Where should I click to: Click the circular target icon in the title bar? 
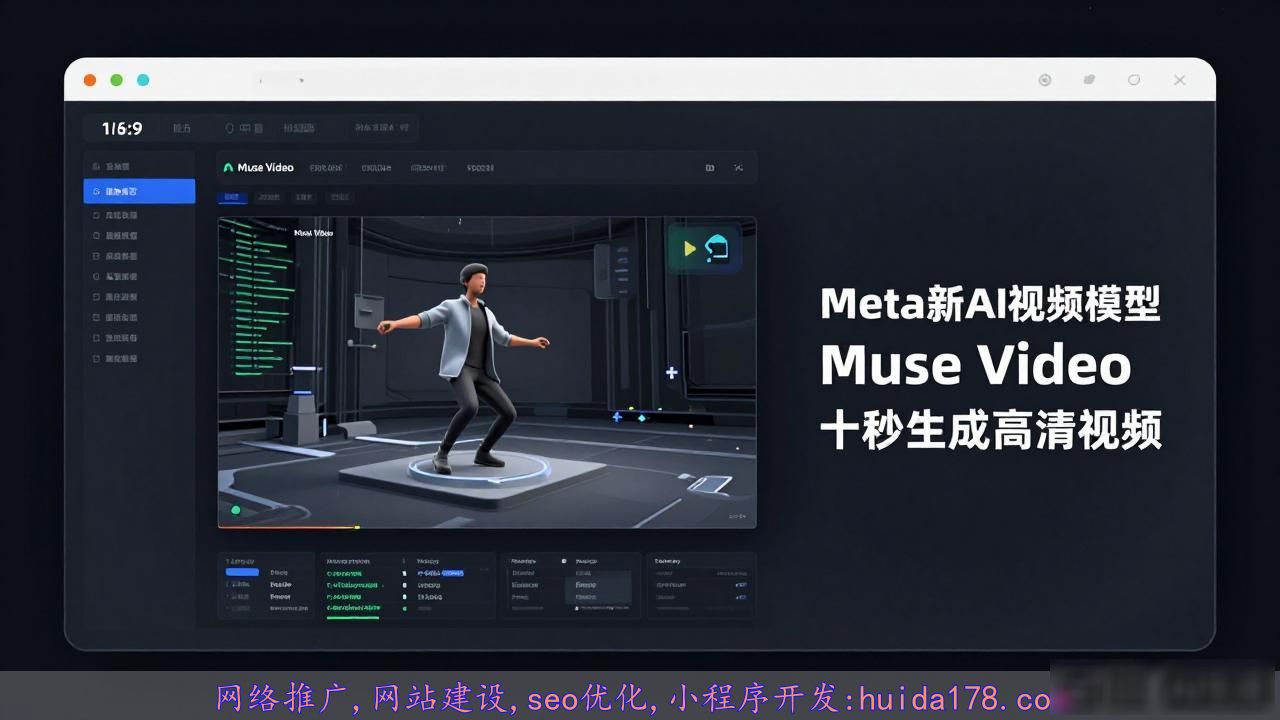point(1045,80)
